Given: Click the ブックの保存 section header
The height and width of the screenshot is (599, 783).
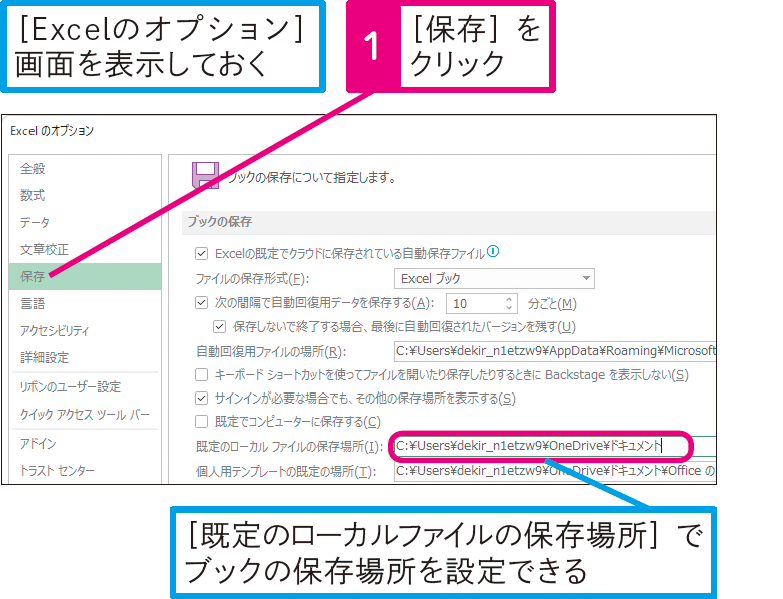Looking at the screenshot, I should [x=220, y=222].
